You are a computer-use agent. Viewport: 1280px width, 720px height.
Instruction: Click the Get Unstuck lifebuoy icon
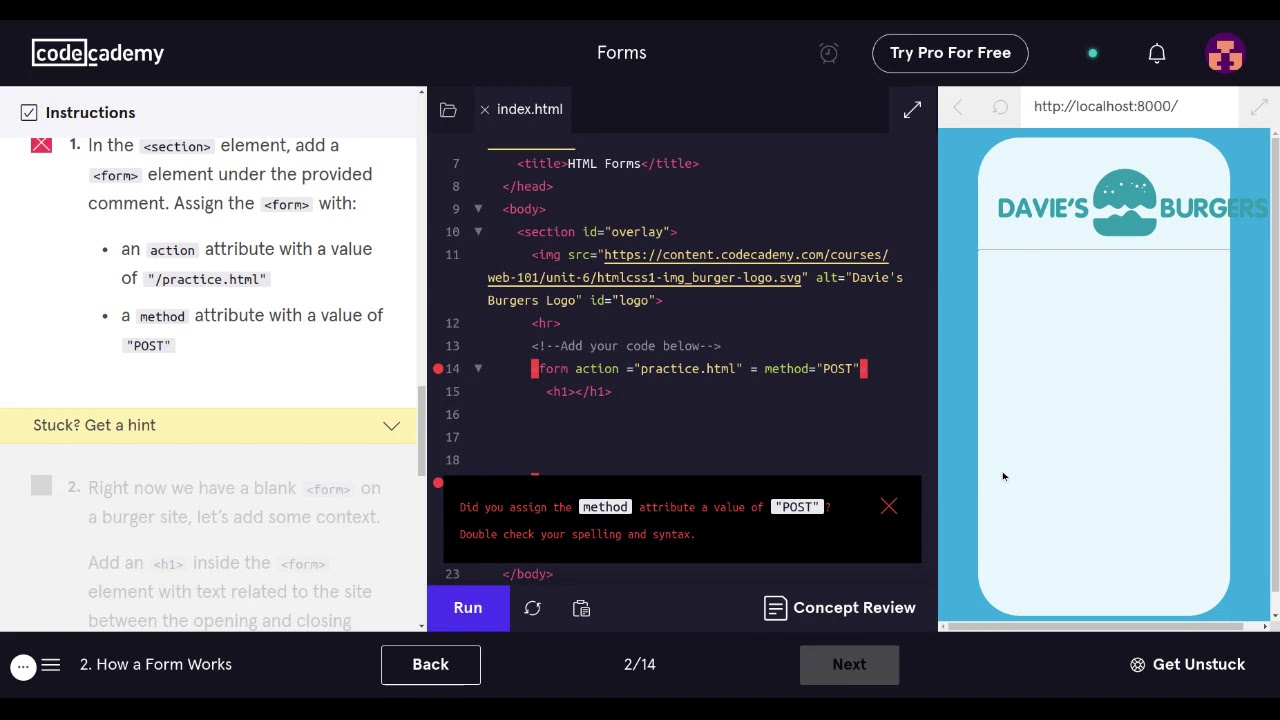point(1137,665)
